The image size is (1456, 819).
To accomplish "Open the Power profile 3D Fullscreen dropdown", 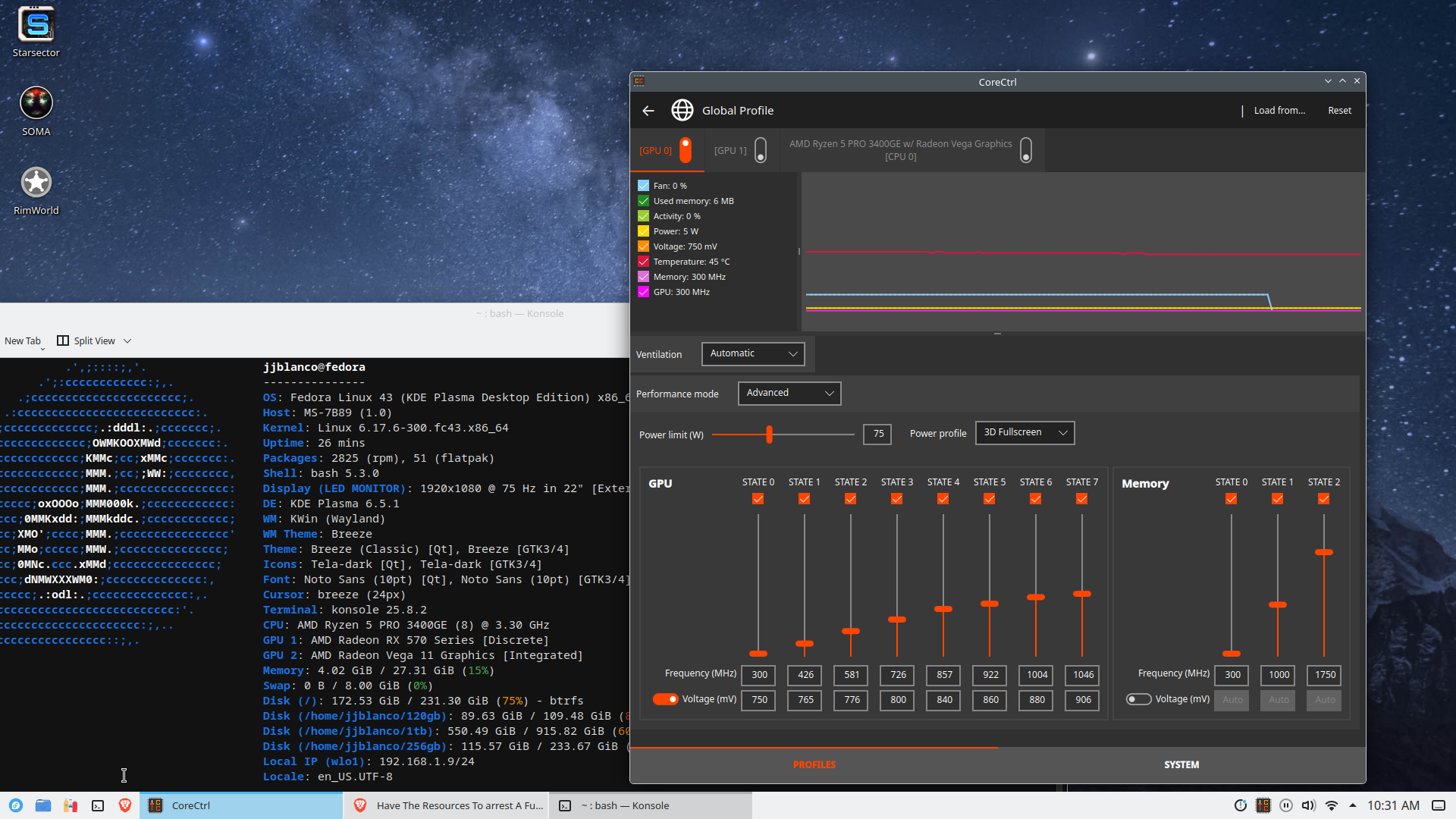I will click(1025, 433).
